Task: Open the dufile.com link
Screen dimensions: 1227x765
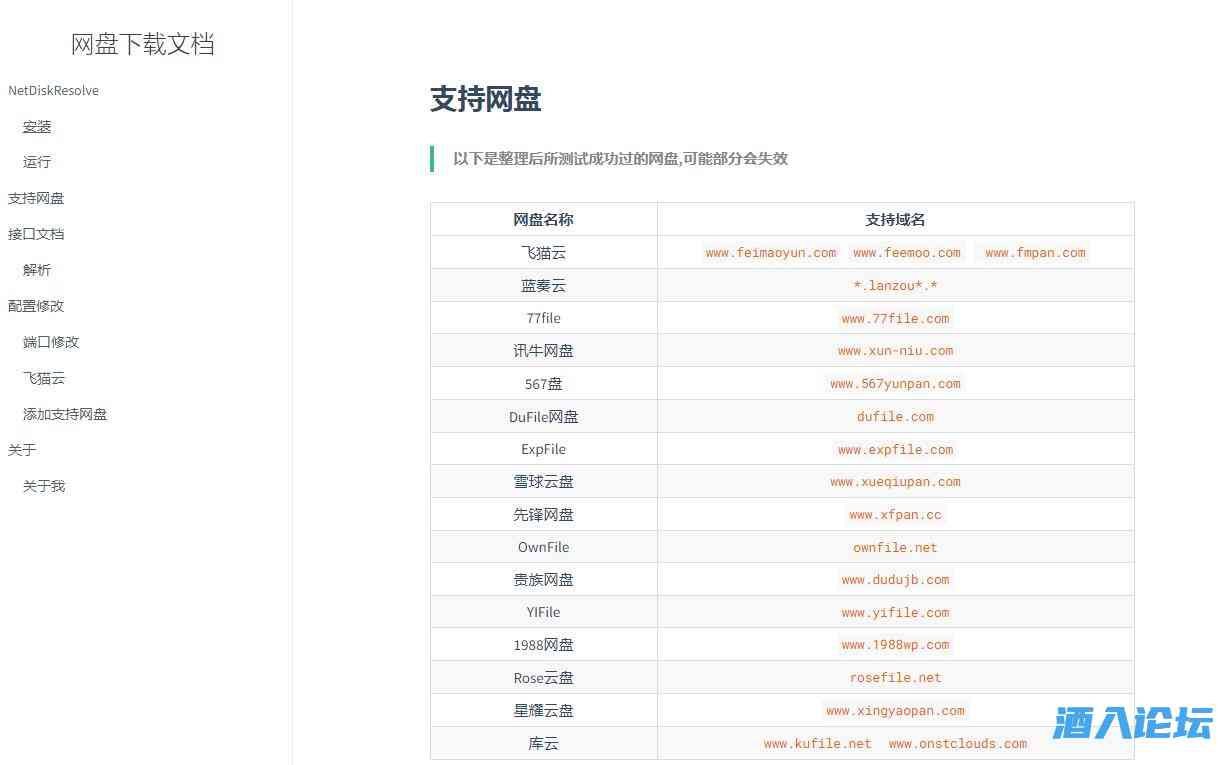Action: click(895, 416)
